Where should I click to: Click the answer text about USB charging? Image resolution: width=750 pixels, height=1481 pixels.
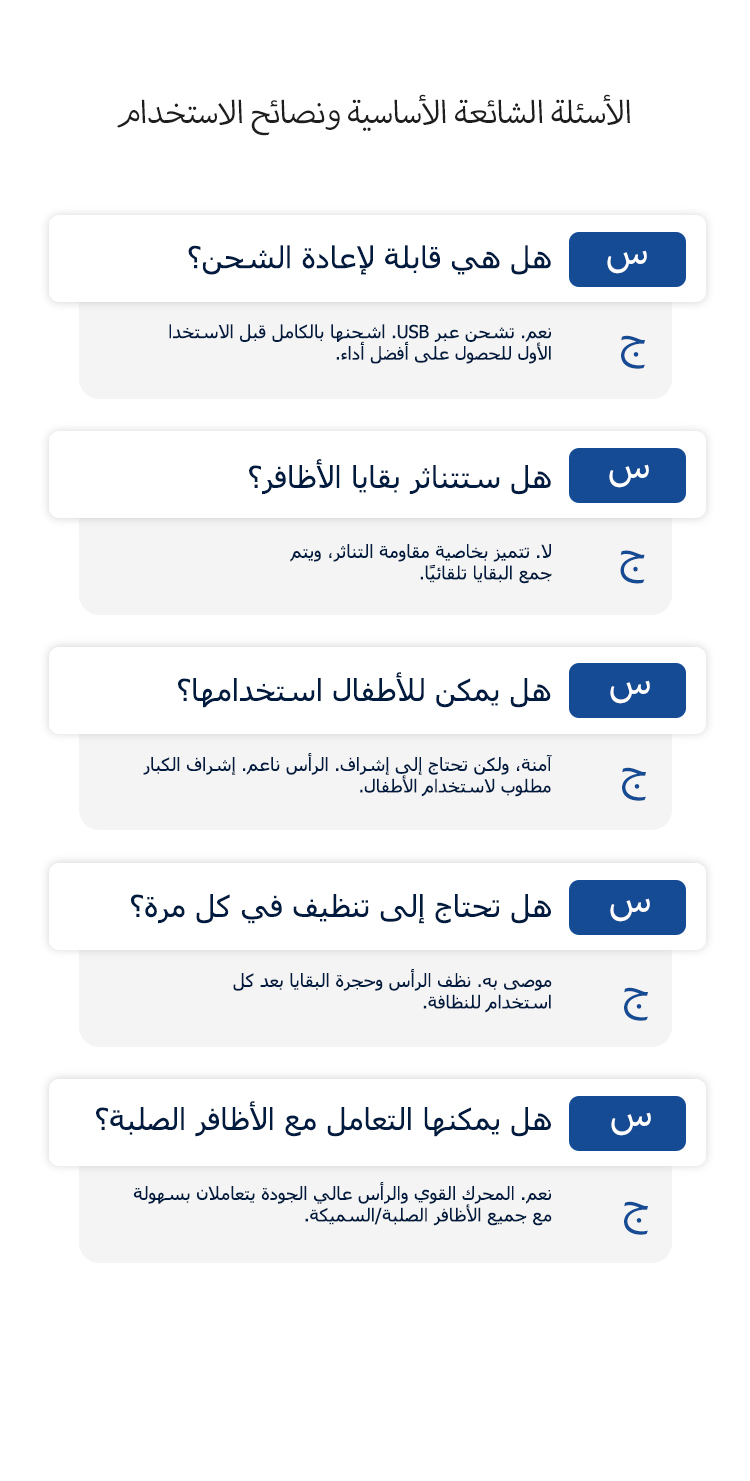coord(360,343)
